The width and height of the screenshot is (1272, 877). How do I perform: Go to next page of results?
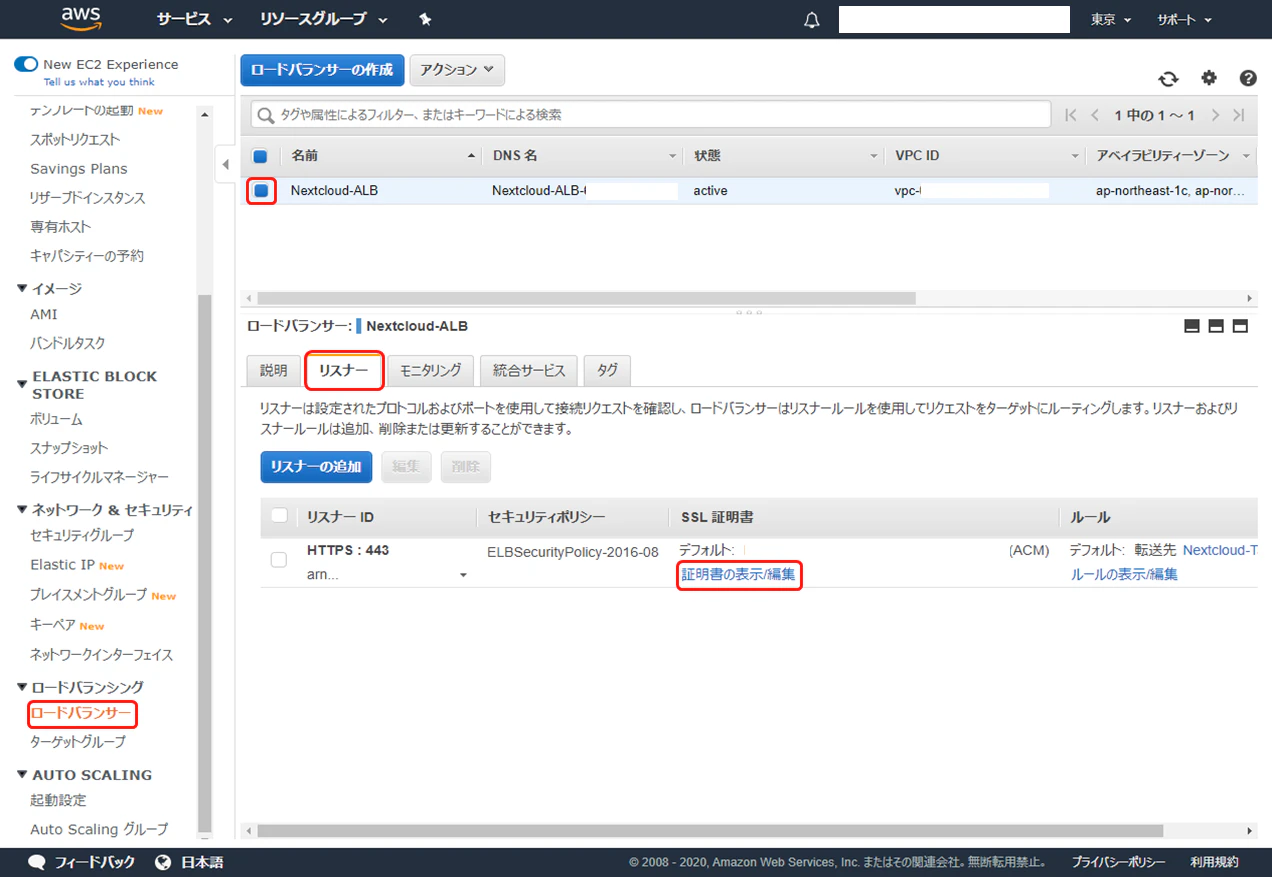1215,115
